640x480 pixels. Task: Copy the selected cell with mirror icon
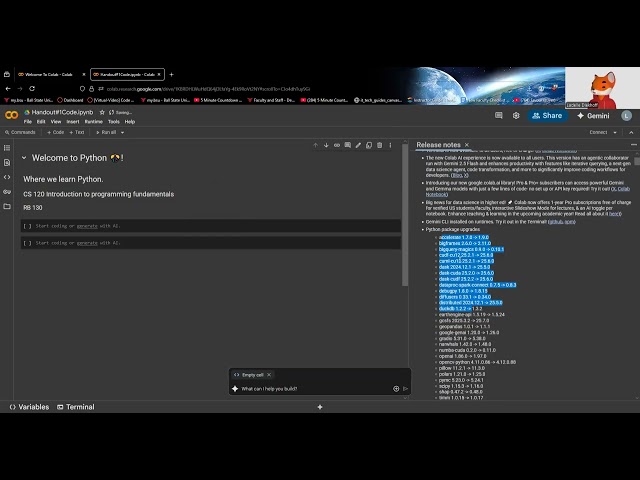pos(369,145)
